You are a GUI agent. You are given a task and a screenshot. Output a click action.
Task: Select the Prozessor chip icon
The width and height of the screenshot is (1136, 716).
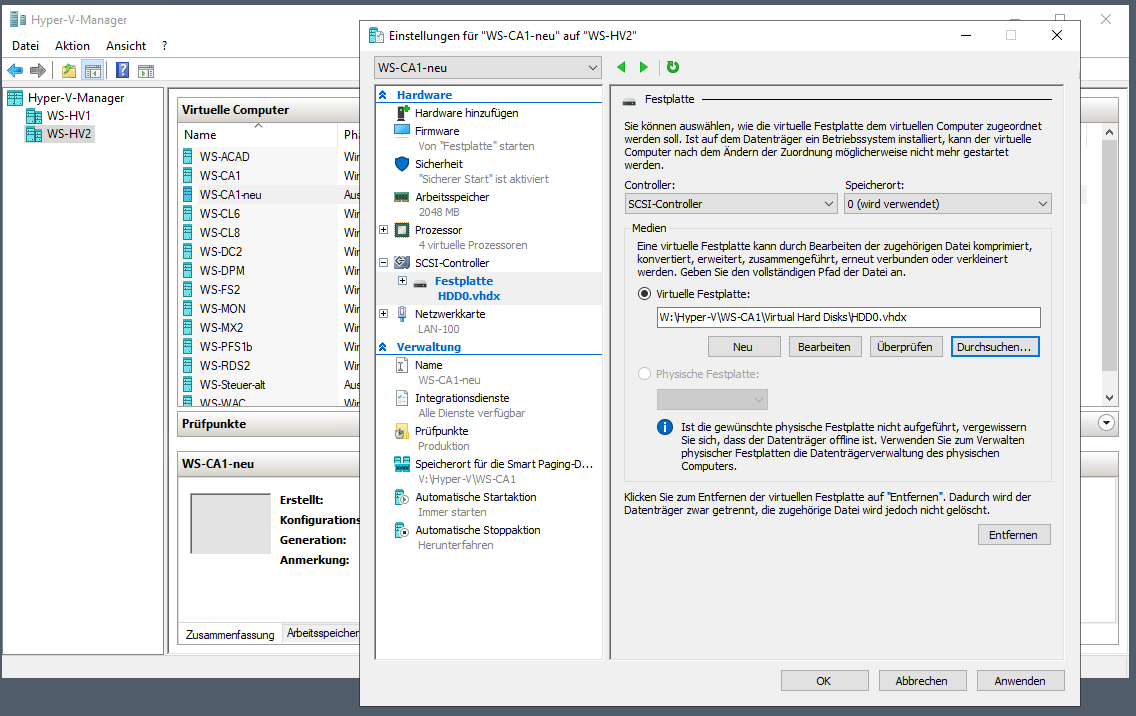click(x=402, y=230)
